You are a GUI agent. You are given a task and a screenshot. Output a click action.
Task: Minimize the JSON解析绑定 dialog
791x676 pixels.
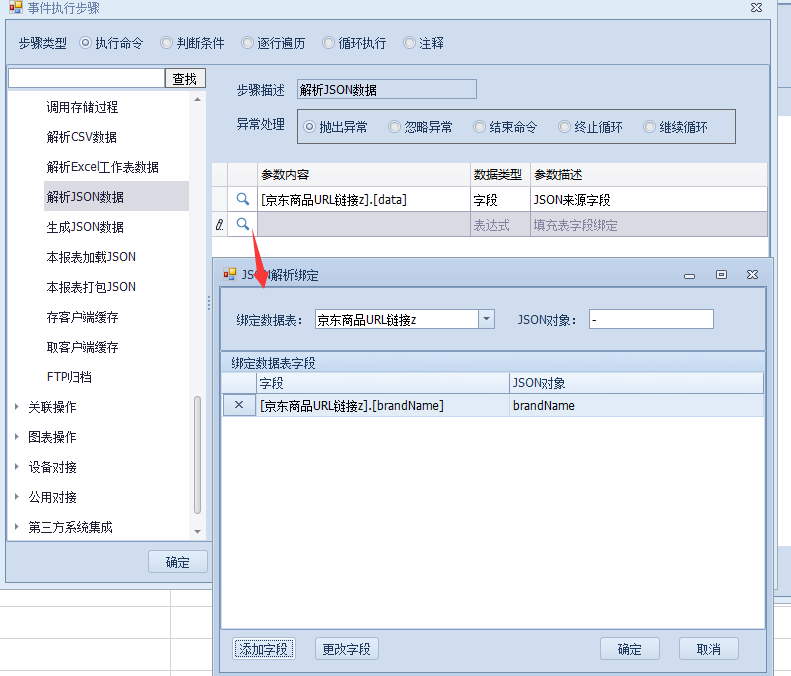pyautogui.click(x=690, y=274)
